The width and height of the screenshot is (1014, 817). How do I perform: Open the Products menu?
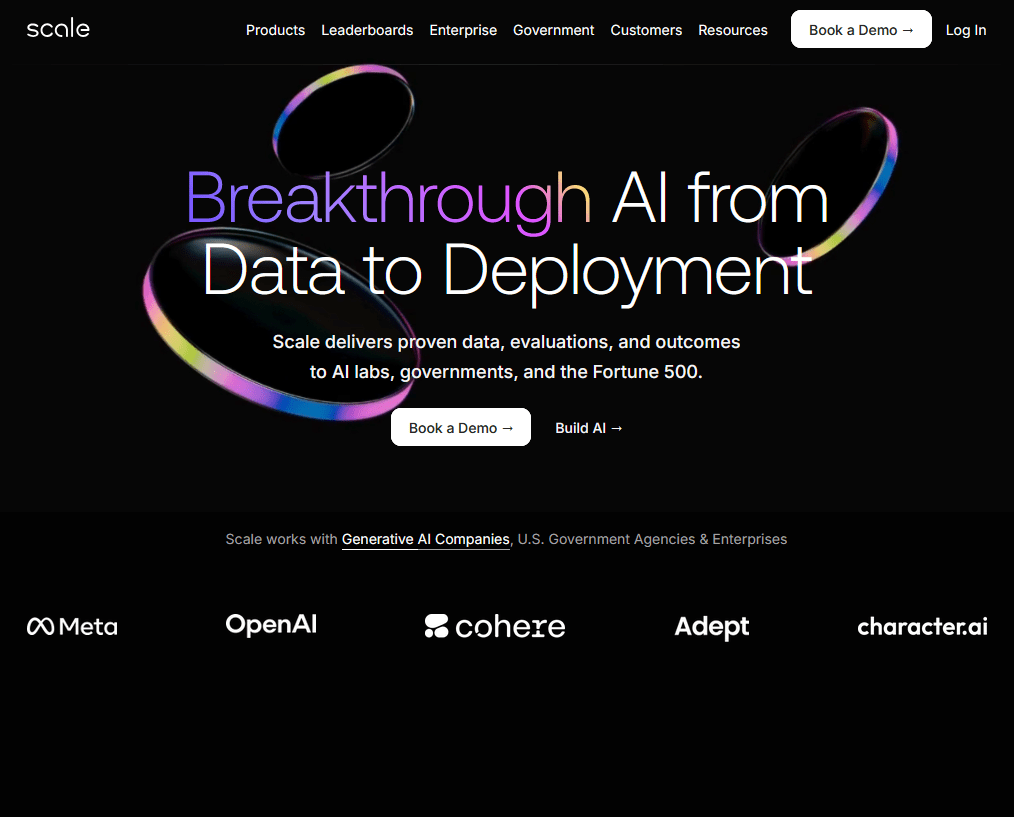(275, 30)
